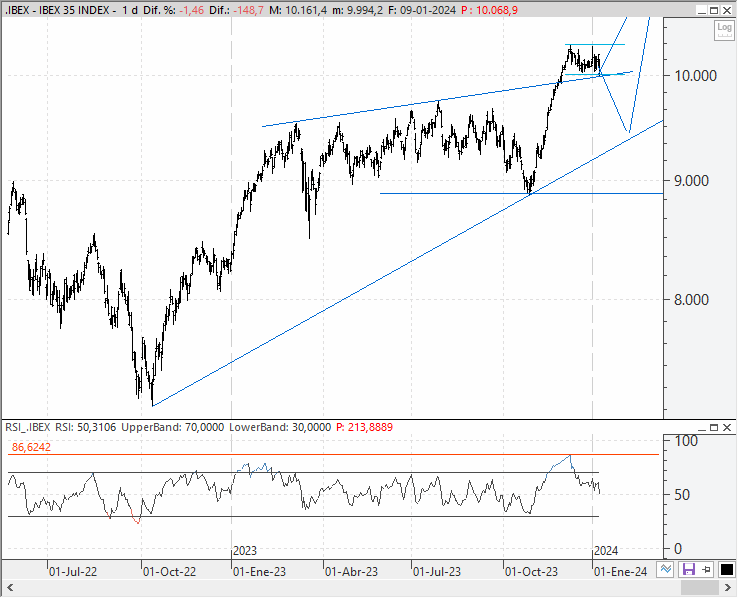Minimize the RSI indicator panel
Viewport: 738px width, 598px height.
coord(702,427)
